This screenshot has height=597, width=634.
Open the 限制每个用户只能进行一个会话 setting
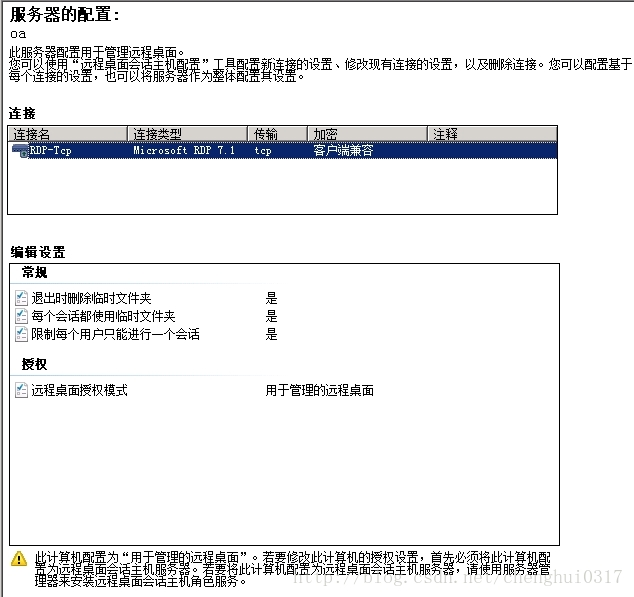click(x=116, y=334)
